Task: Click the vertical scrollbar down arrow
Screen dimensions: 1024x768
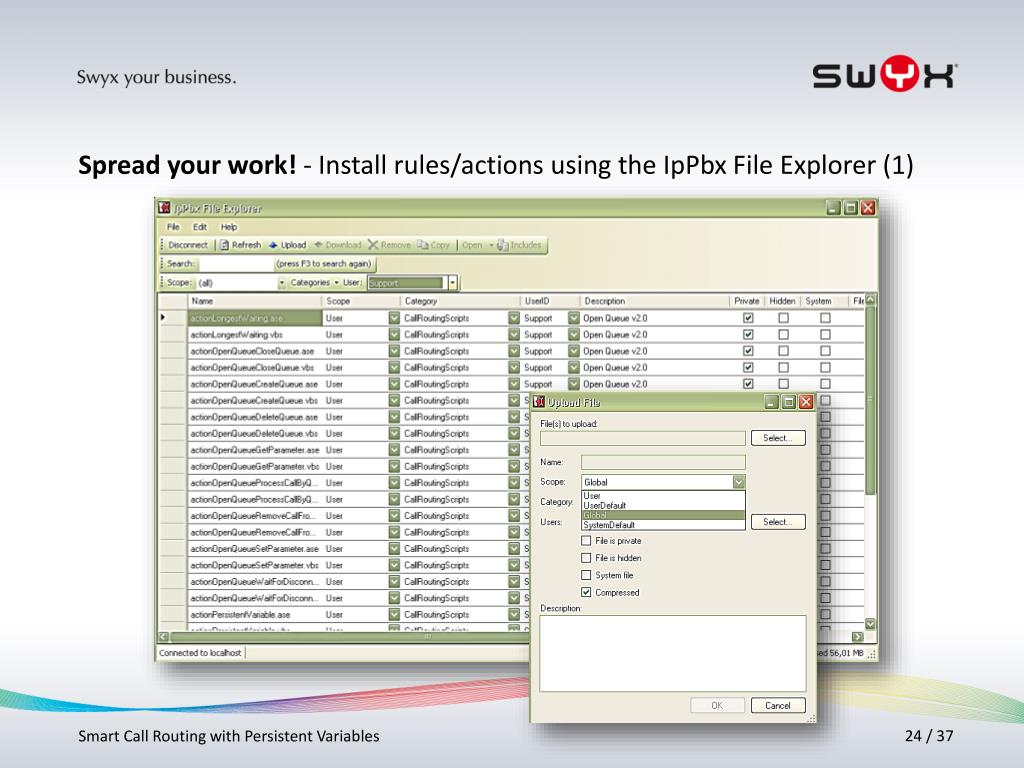Action: click(x=870, y=624)
